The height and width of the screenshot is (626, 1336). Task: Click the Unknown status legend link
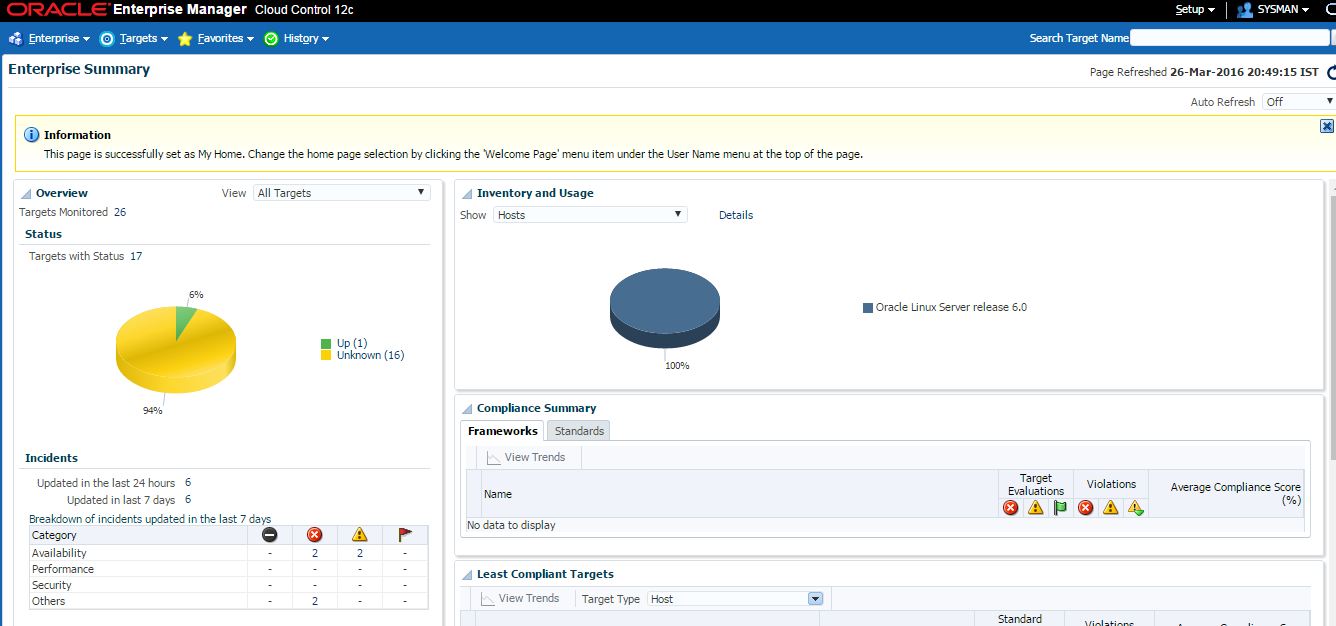[358, 355]
